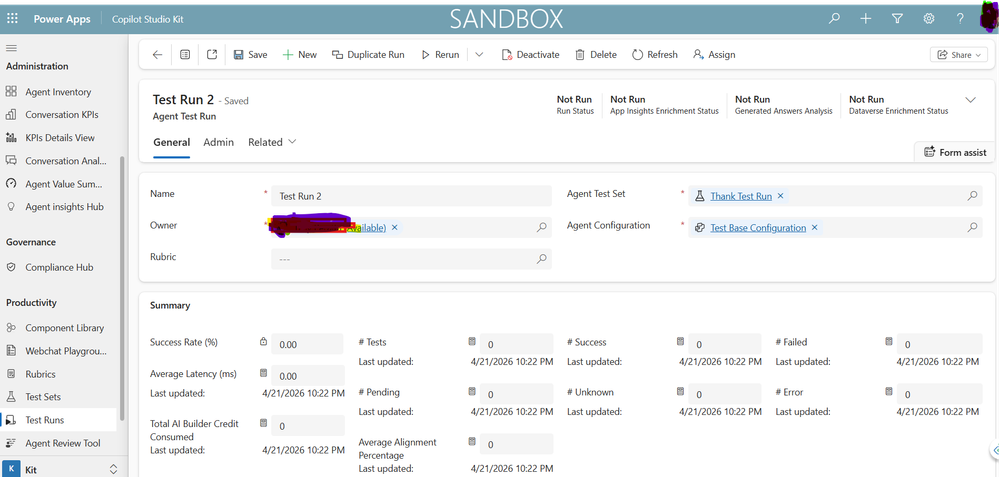Viewport: 999px width, 477px height.
Task: Go back using the left arrow
Action: (157, 55)
